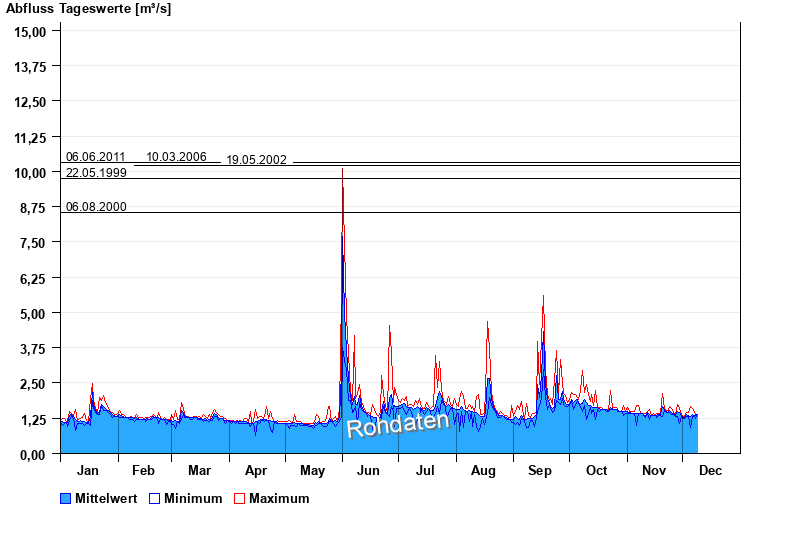Click the Rohdaten watermark text
Image resolution: width=800 pixels, height=550 pixels.
(398, 424)
